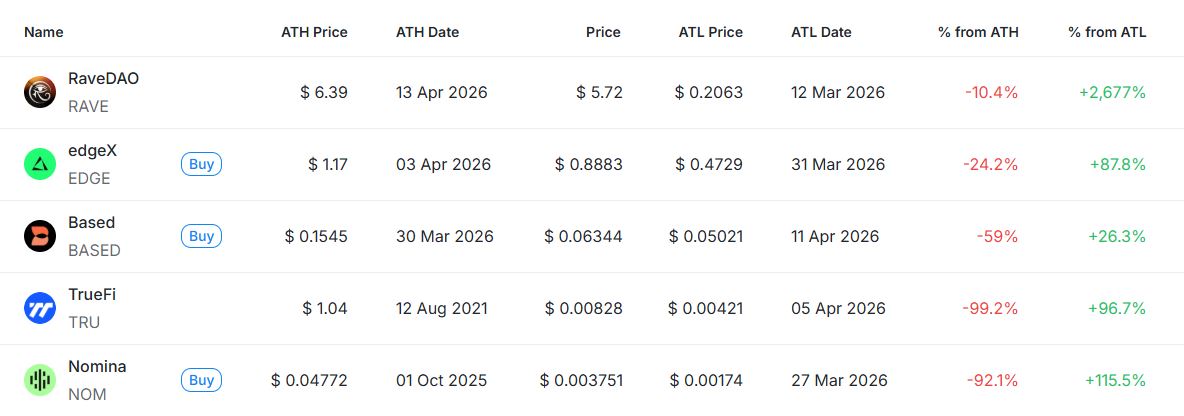Click the TrueFi blue logo icon
The image size is (1184, 416).
coord(40,308)
